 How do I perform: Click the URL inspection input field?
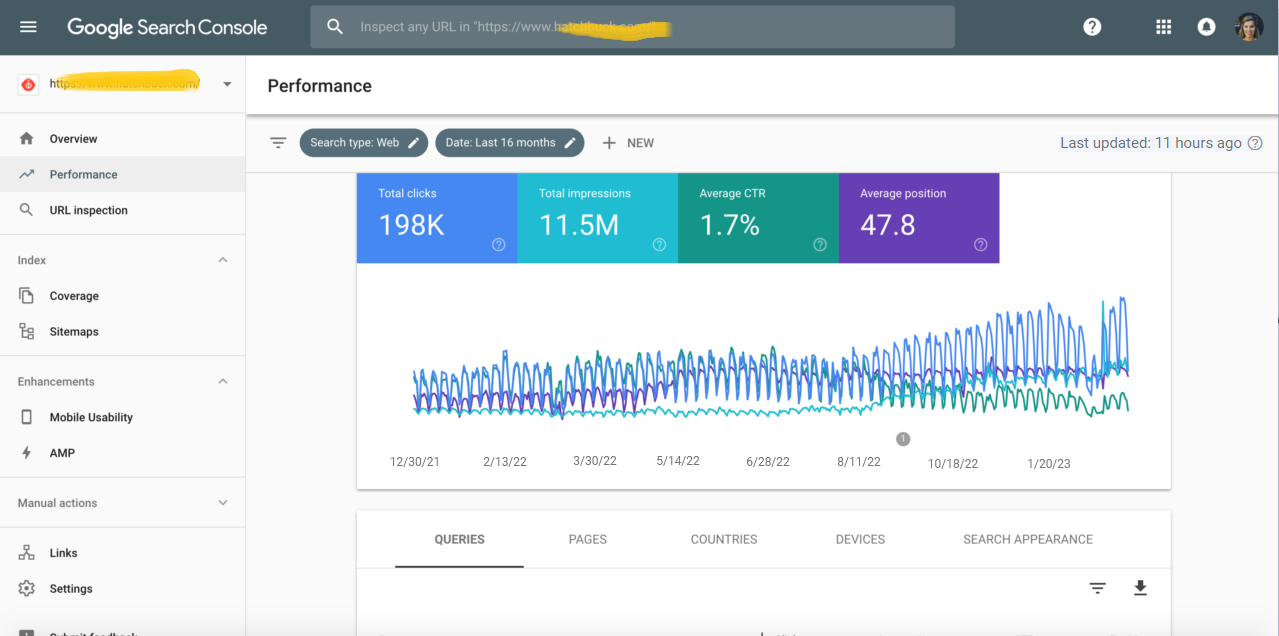(630, 27)
